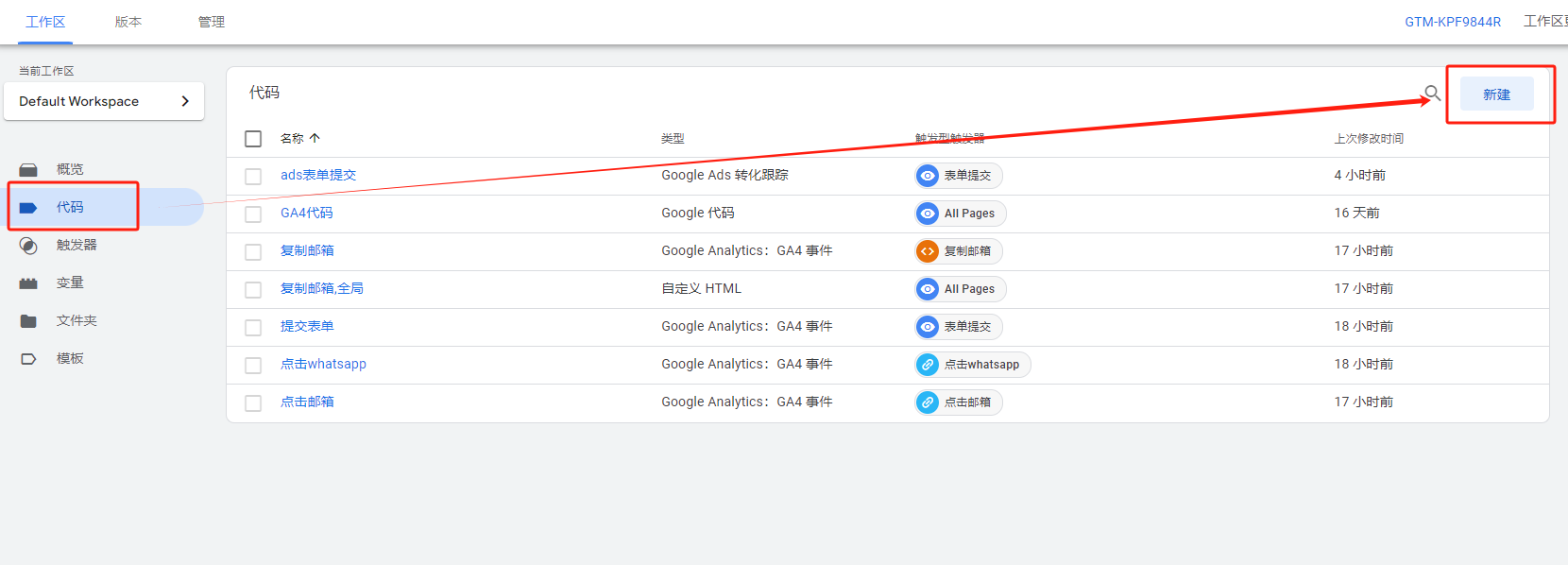The width and height of the screenshot is (1568, 565).
Task: Open Folders (文件夹) sidebar item
Action: coord(76,320)
